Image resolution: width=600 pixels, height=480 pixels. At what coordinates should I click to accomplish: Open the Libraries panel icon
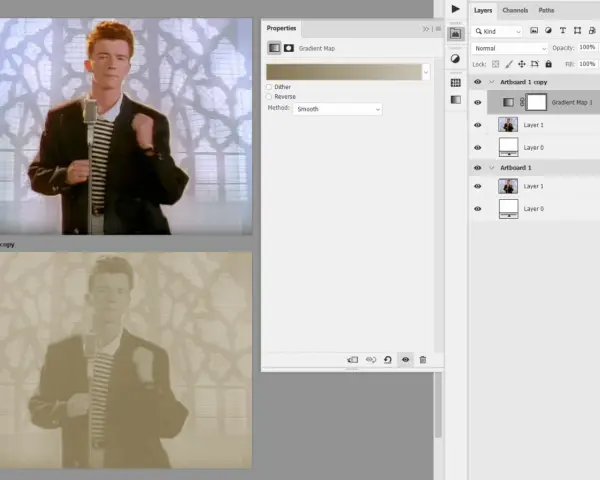455,34
